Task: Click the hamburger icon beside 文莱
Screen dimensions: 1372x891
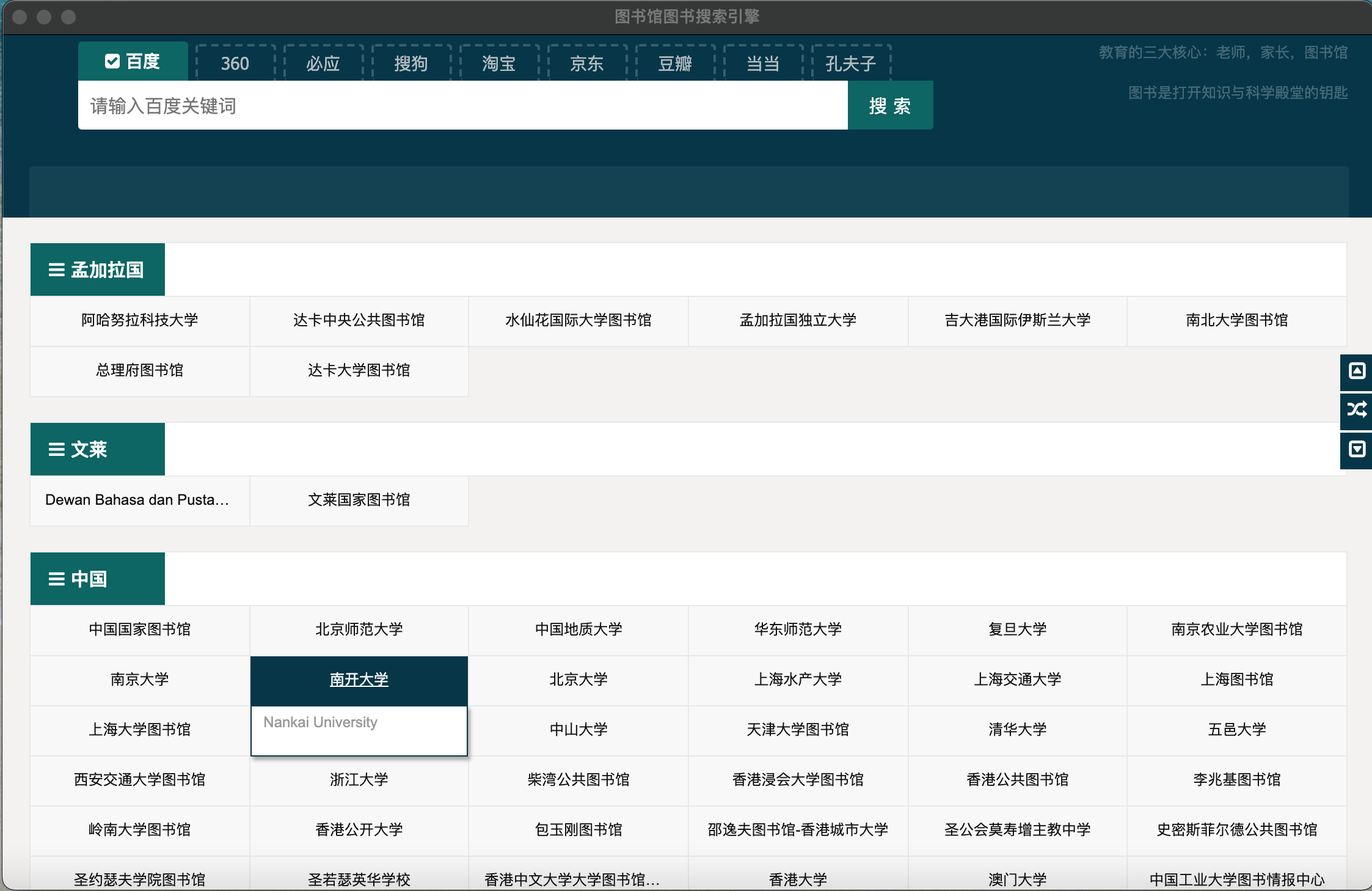Action: point(57,450)
